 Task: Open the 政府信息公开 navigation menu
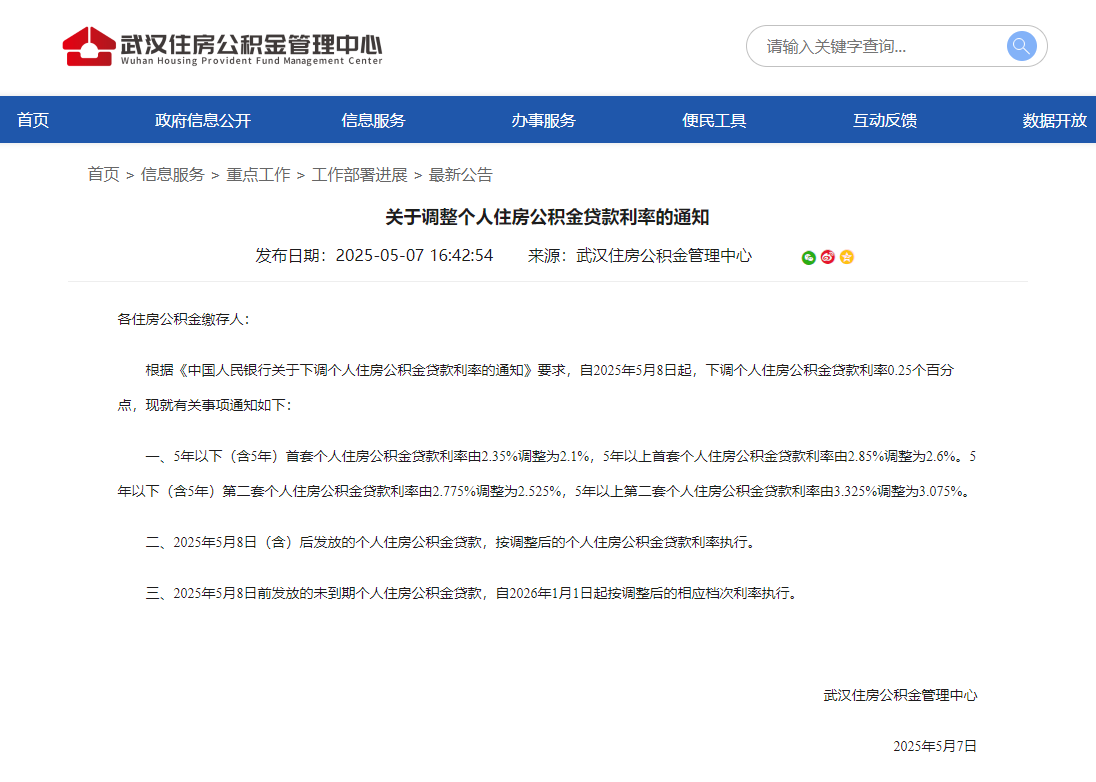tap(203, 120)
